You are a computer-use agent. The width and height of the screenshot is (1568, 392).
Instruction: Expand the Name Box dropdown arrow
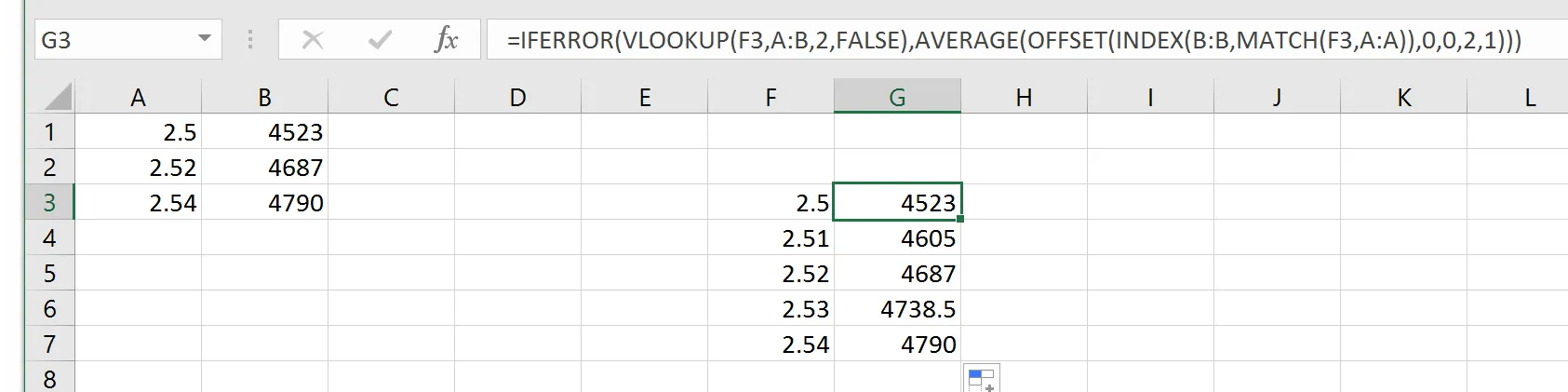205,40
